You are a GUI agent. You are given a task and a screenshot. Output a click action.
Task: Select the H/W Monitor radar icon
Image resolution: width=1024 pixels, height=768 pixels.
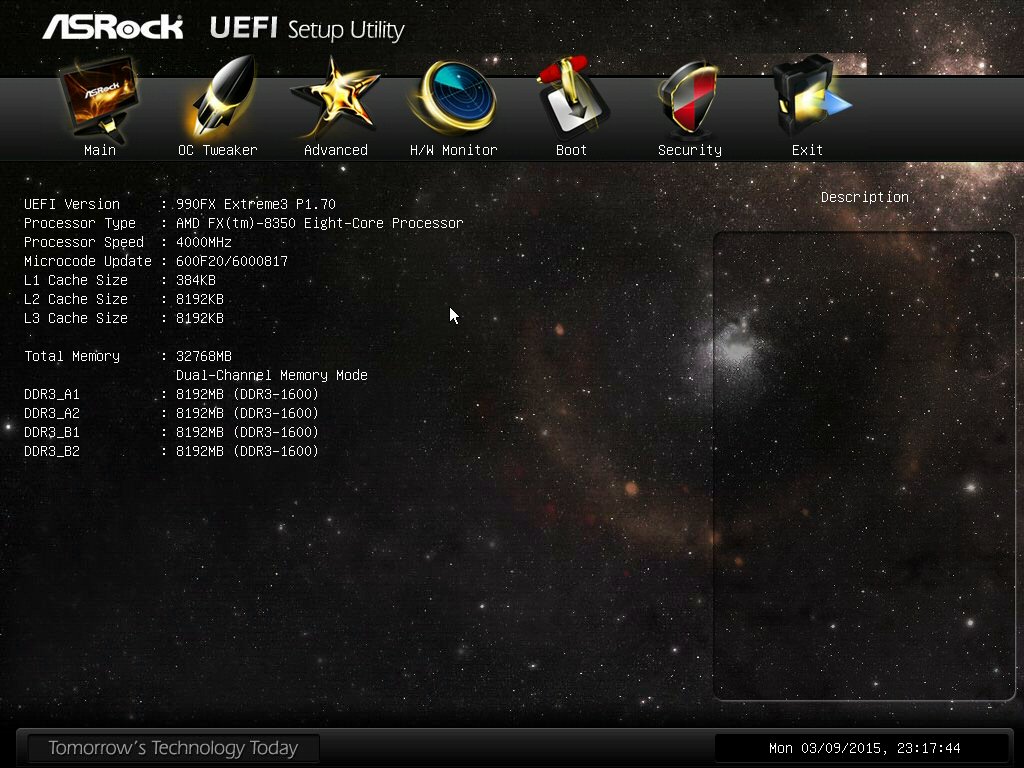tap(454, 97)
